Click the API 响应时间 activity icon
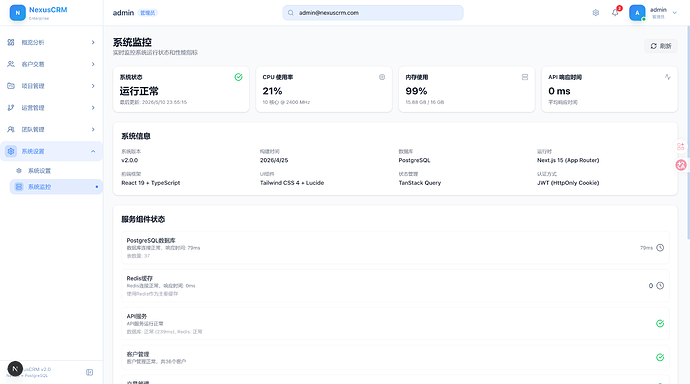This screenshot has width=690, height=384. point(668,77)
